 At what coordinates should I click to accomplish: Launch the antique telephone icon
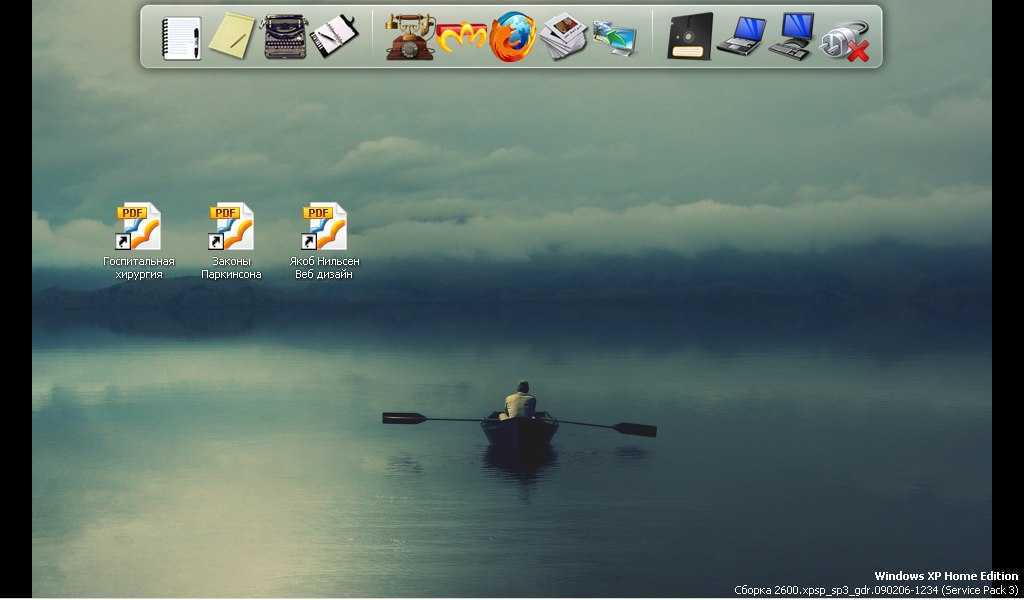click(x=409, y=37)
